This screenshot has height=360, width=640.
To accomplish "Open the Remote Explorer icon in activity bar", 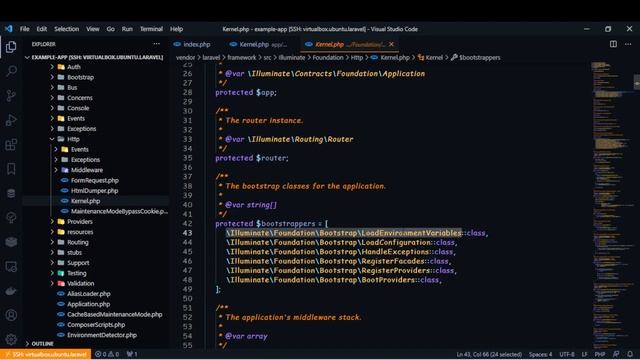I will click(x=11, y=267).
